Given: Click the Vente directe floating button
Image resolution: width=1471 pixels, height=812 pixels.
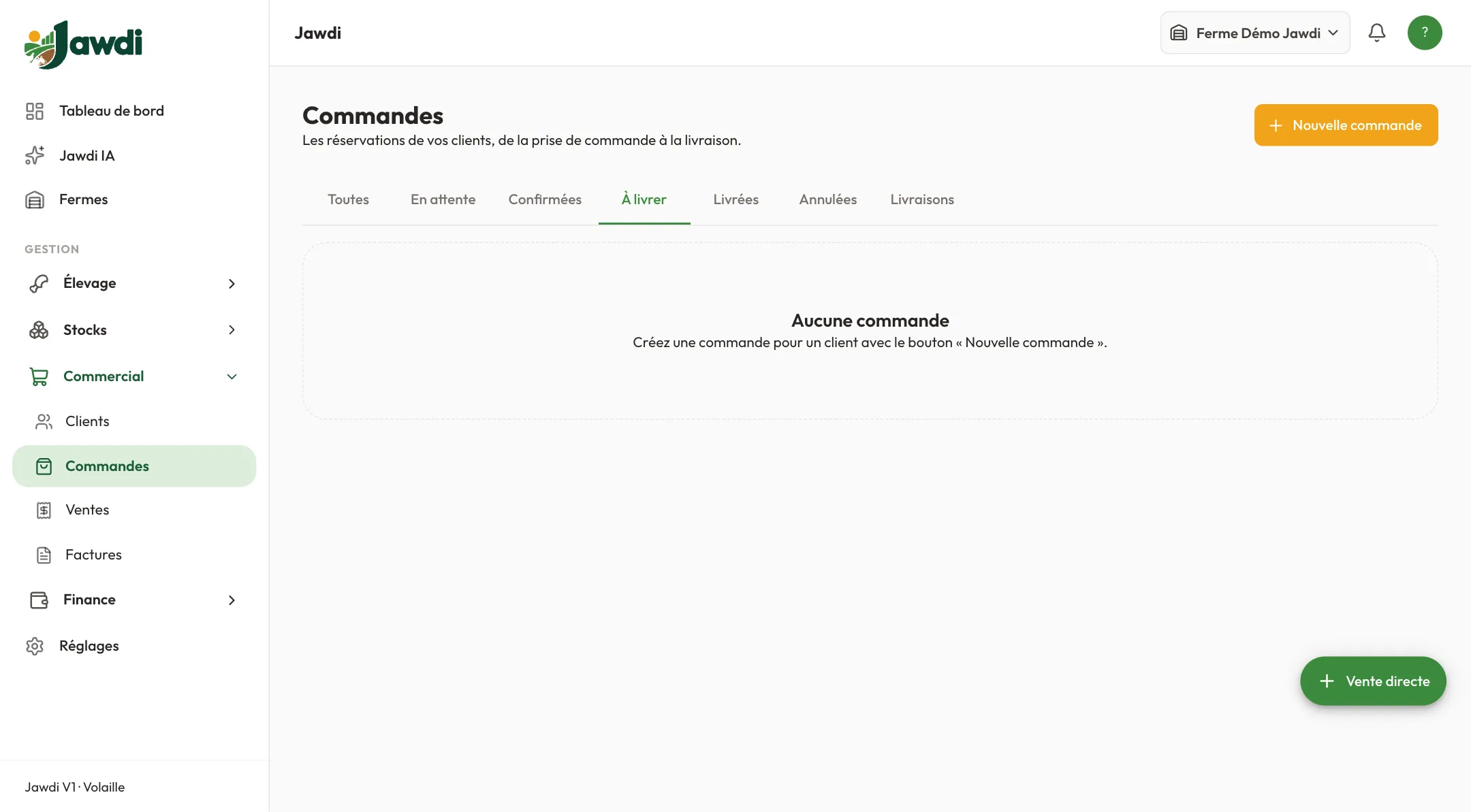Looking at the screenshot, I should [x=1373, y=681].
